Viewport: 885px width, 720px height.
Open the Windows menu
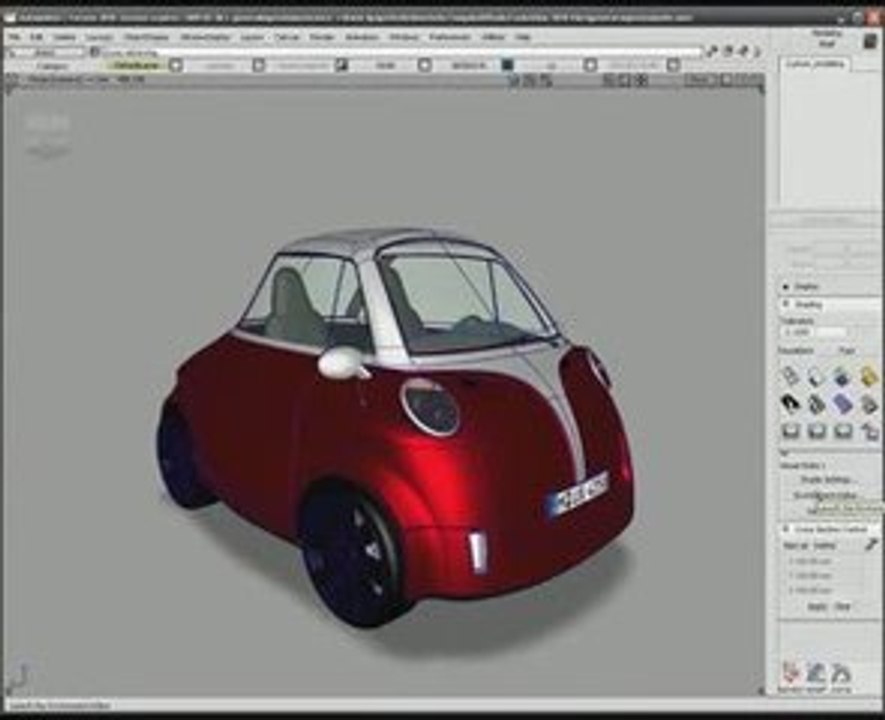(x=404, y=37)
